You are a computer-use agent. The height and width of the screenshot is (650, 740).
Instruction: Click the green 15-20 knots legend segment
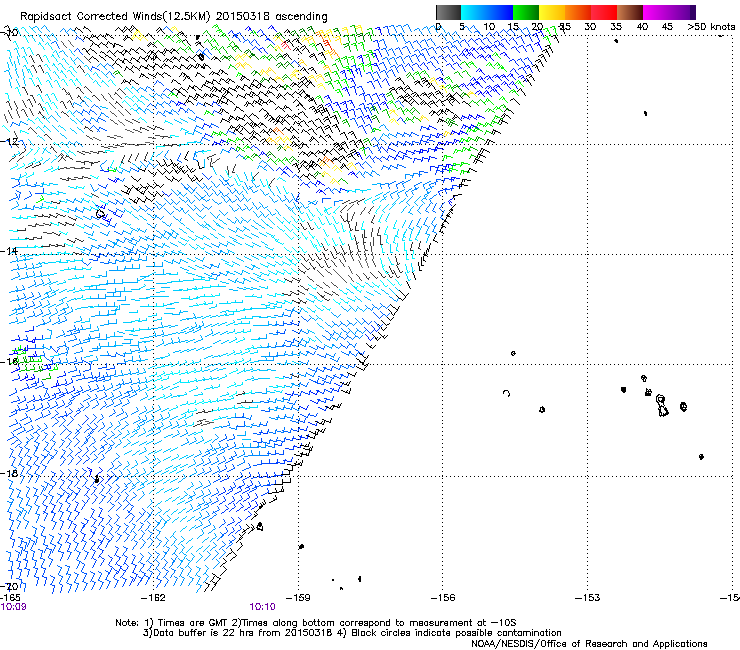tap(526, 12)
